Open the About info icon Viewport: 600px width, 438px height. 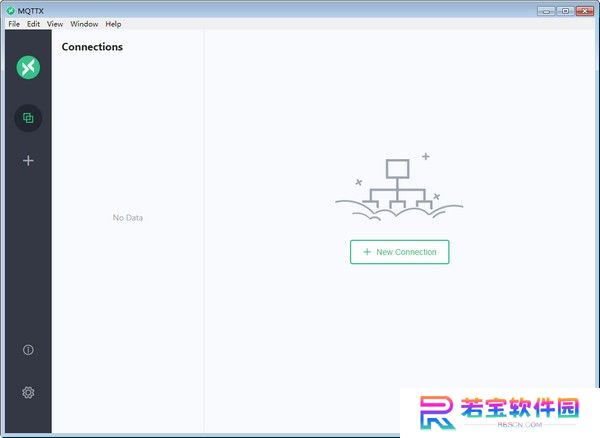28,350
